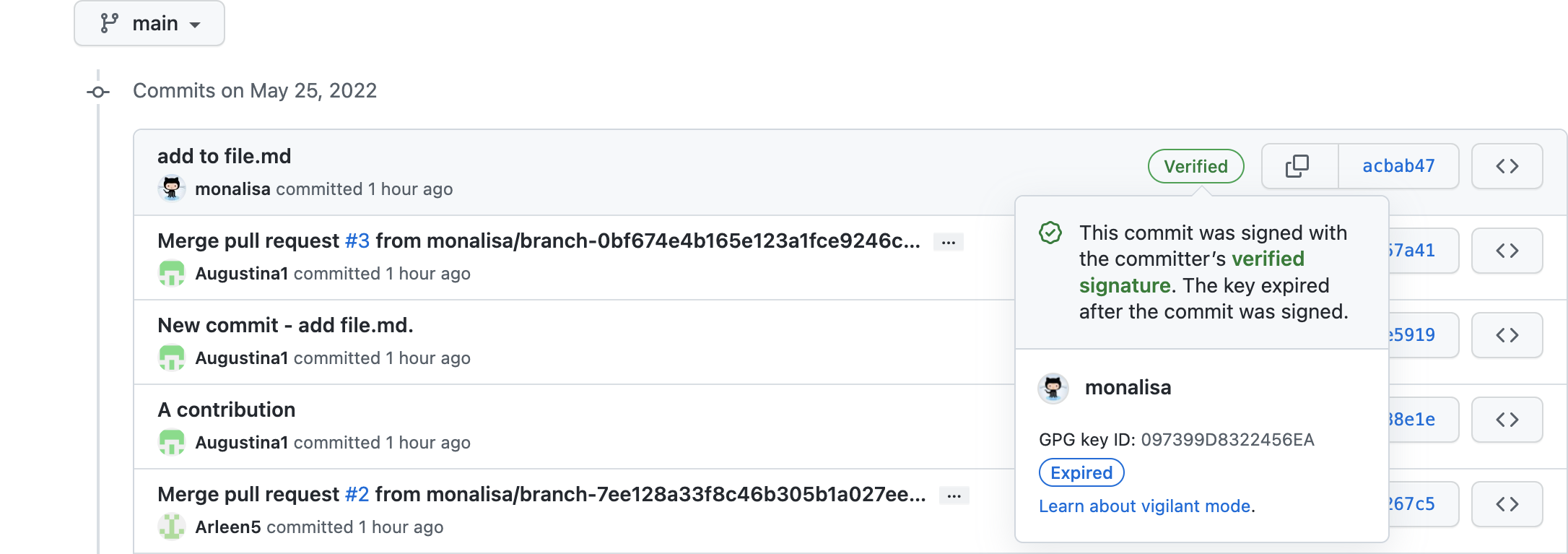Viewport: 1568px width, 554px height.
Task: Open the main branch selector dropdown
Action: point(149,22)
